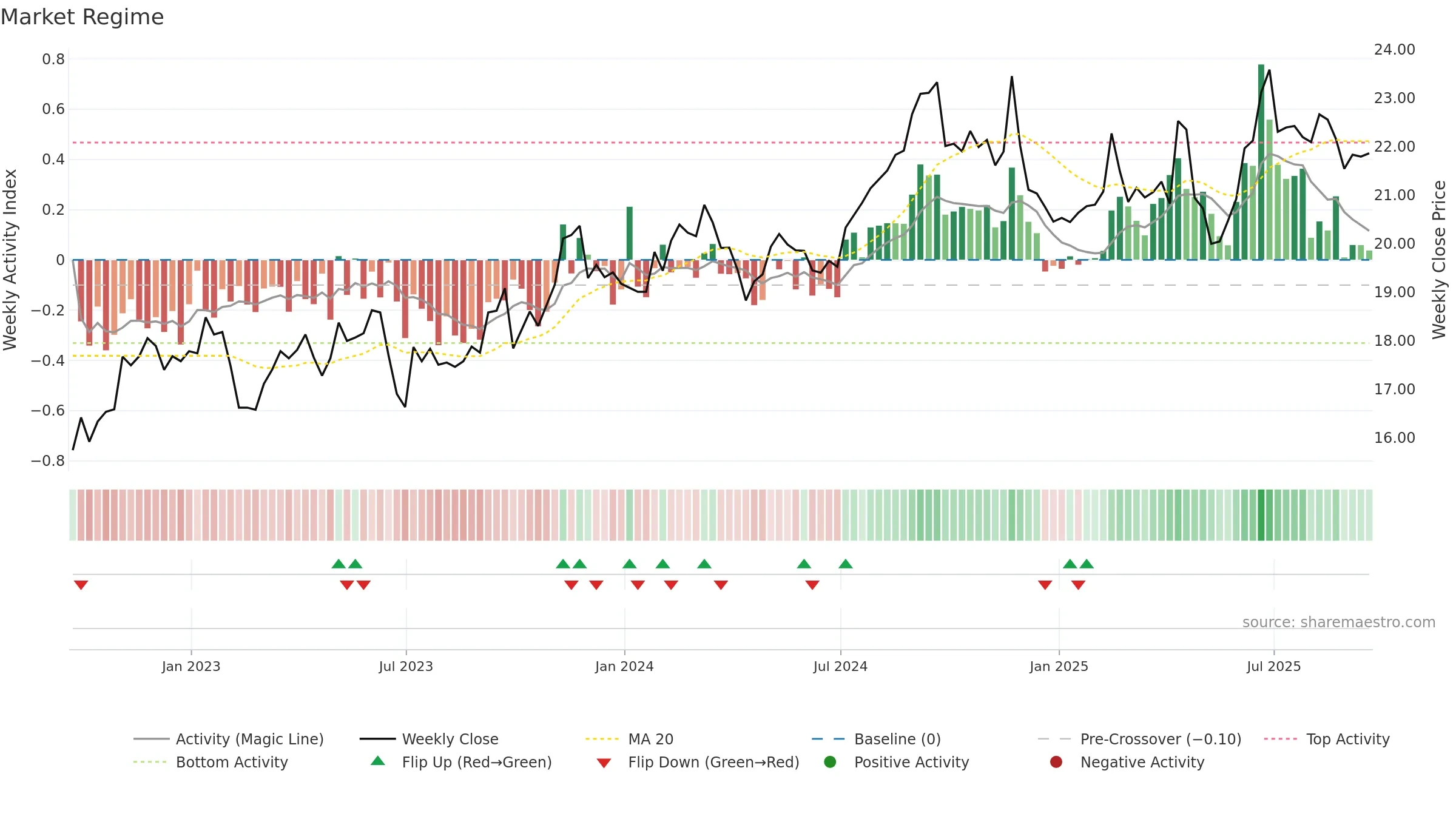The height and width of the screenshot is (819, 1456).
Task: Click the last green flip-up marker after Jan 2025
Action: tap(1087, 564)
